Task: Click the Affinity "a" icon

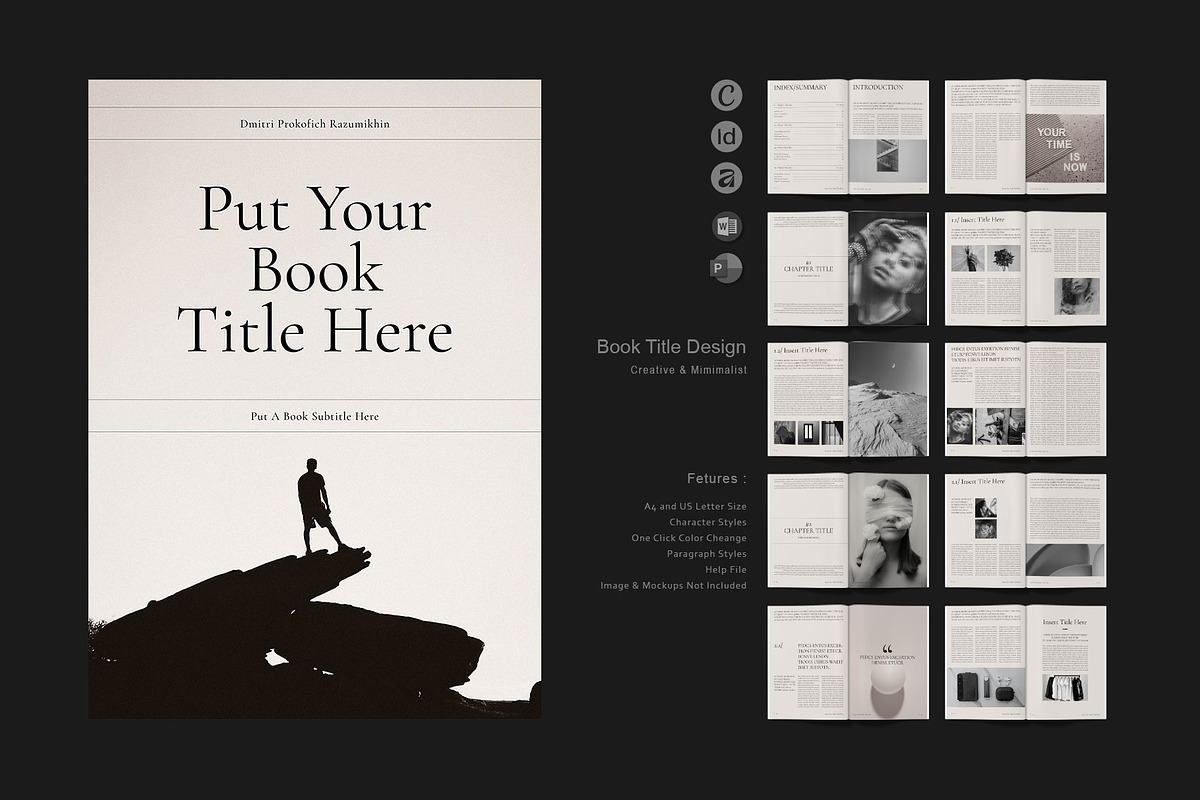Action: pyautogui.click(x=727, y=178)
